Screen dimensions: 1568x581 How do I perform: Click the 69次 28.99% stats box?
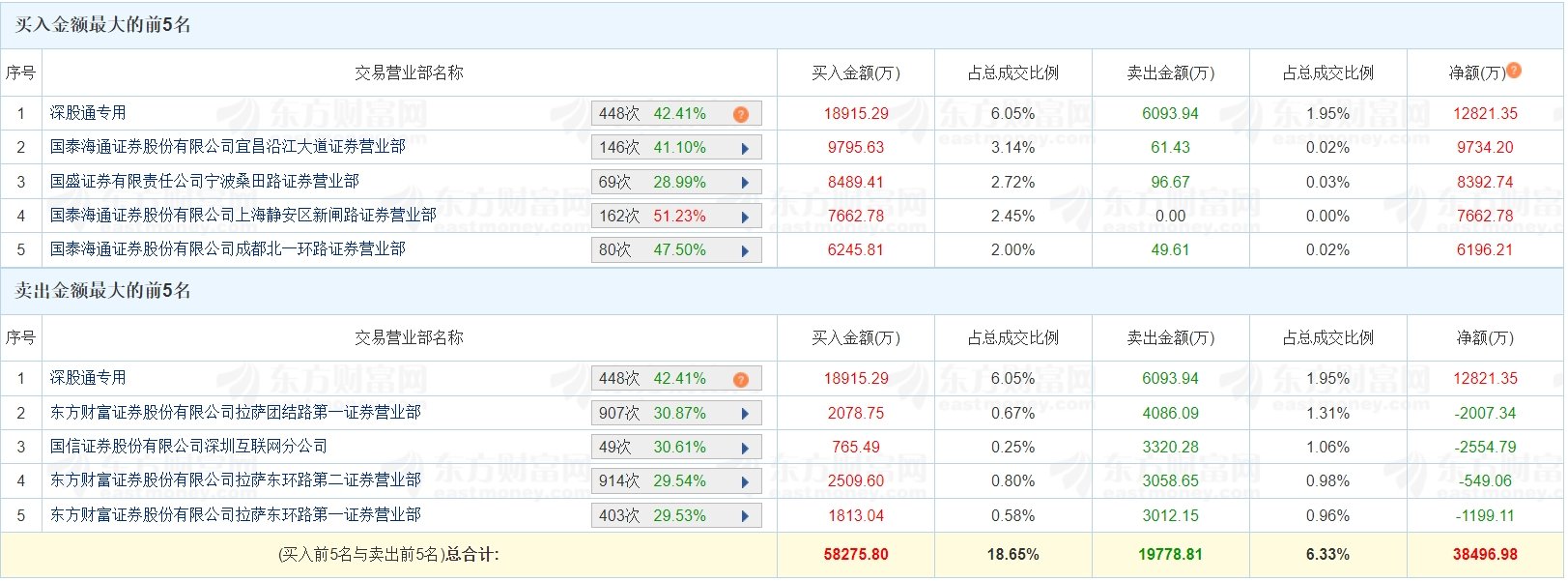tap(676, 182)
